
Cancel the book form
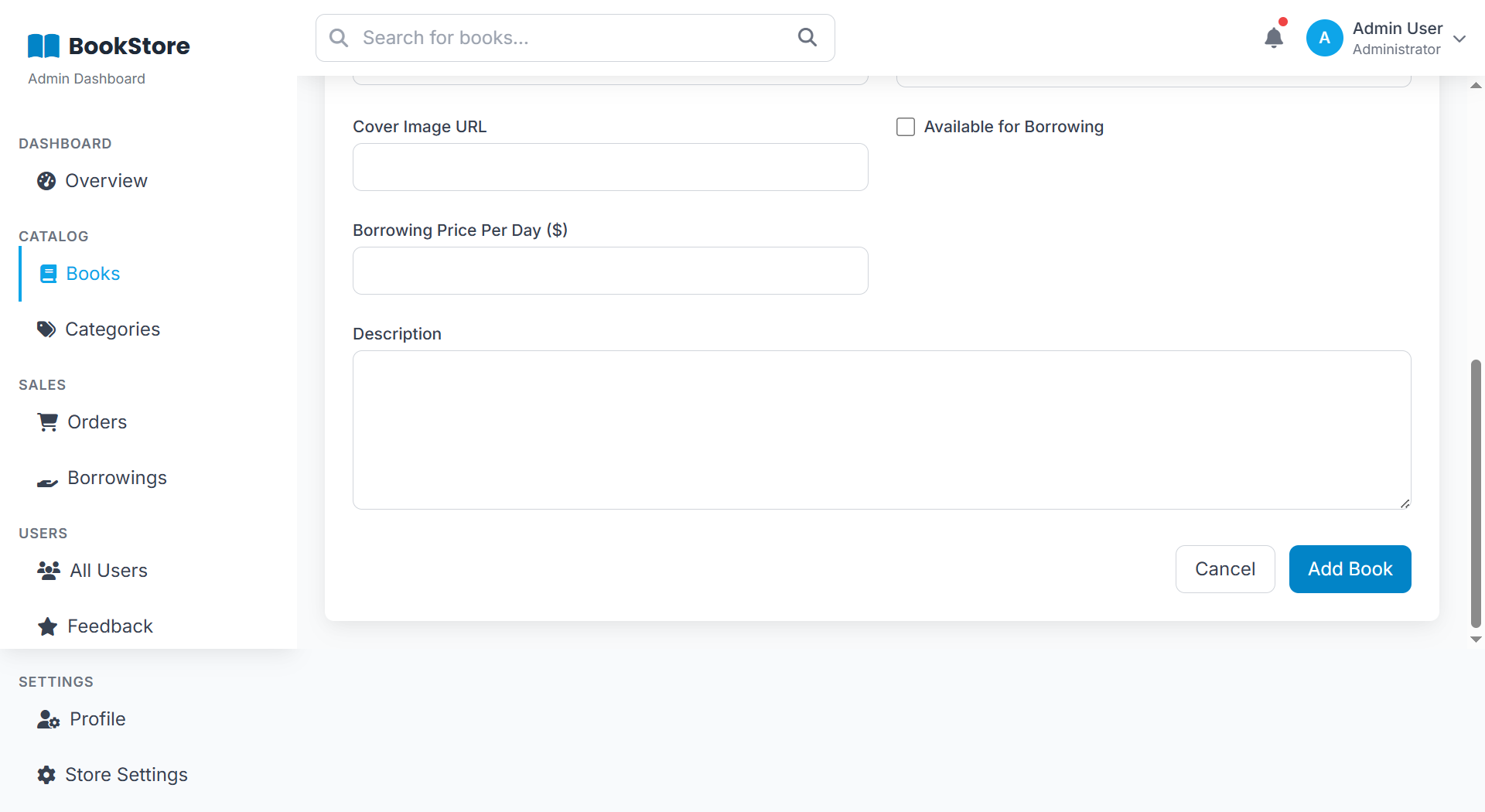pyautogui.click(x=1224, y=569)
